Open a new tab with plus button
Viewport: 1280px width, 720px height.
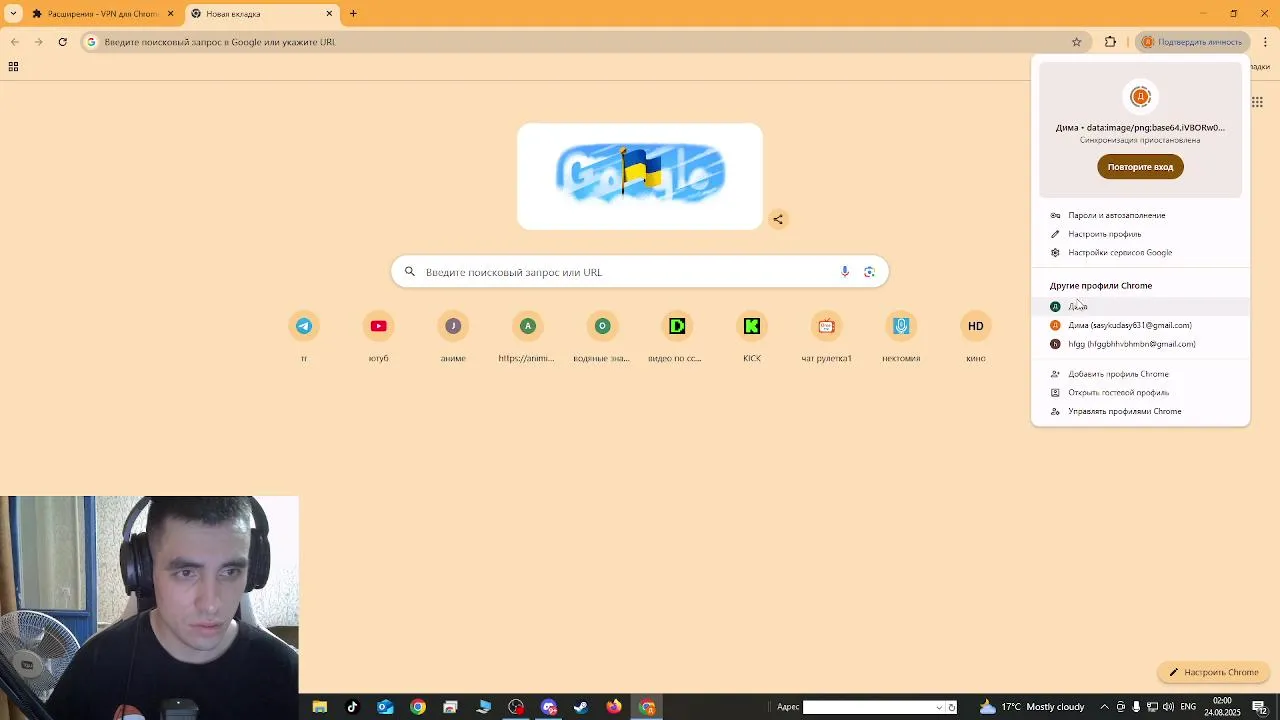click(x=353, y=14)
